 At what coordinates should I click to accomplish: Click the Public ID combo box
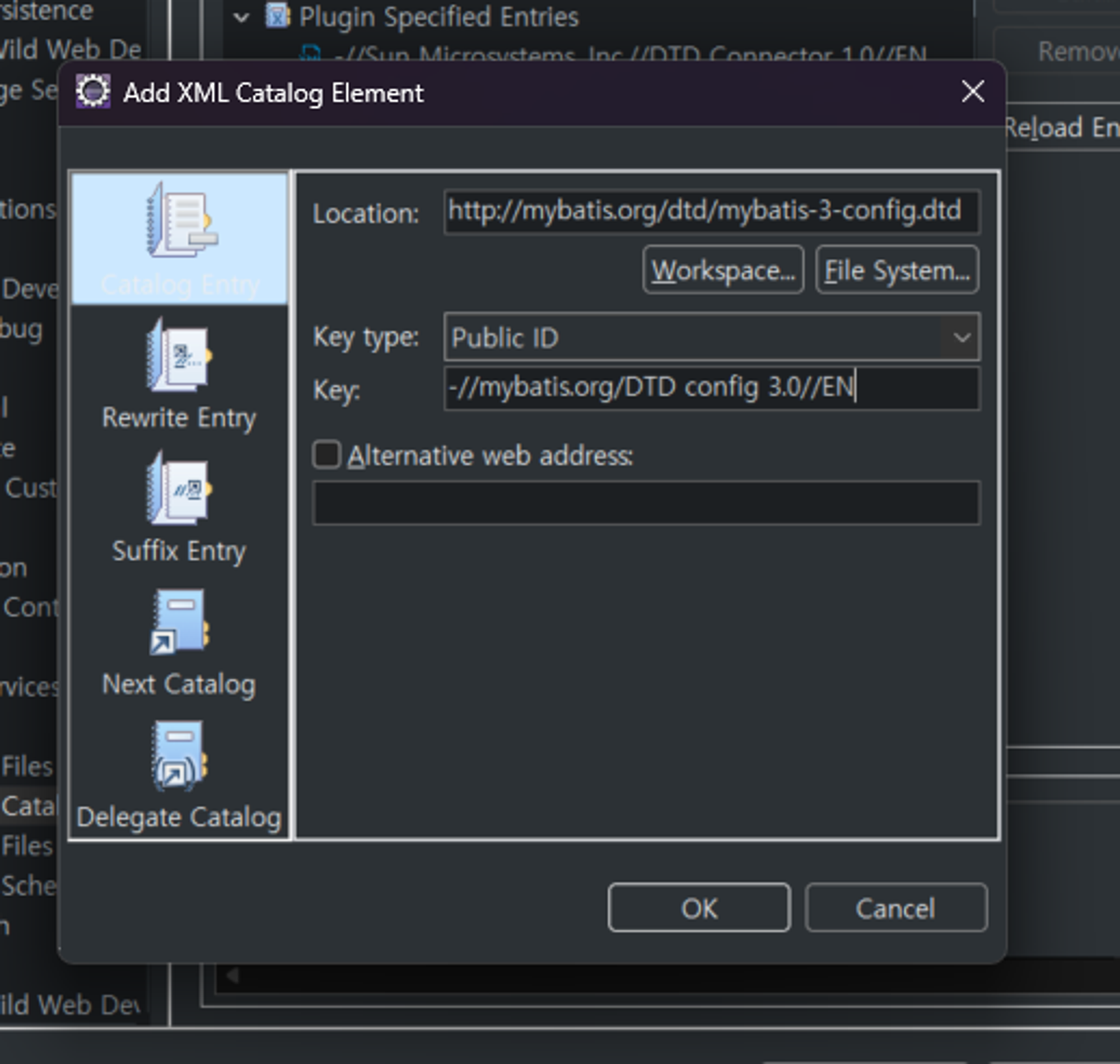pyautogui.click(x=692, y=338)
